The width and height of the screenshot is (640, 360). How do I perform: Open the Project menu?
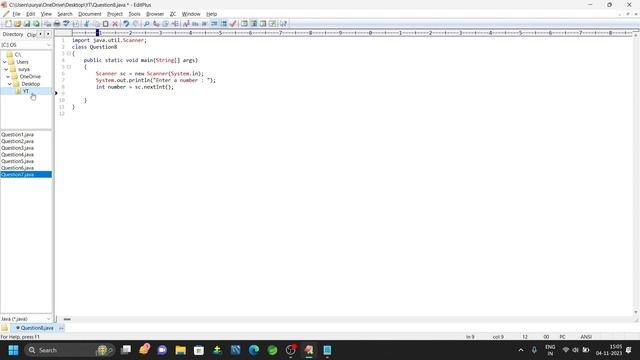click(x=115, y=14)
